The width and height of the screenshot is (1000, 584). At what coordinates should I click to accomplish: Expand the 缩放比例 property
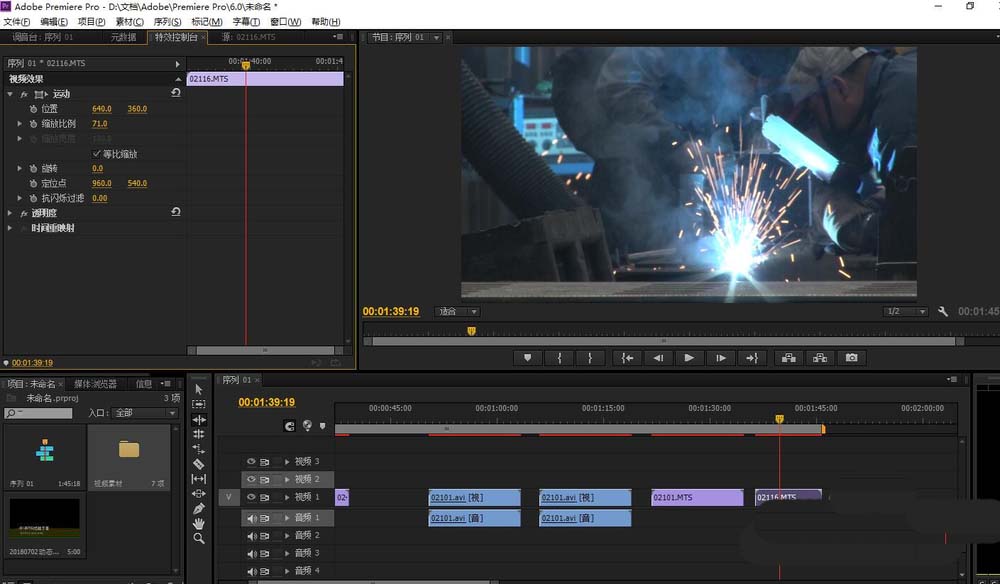pyautogui.click(x=19, y=124)
